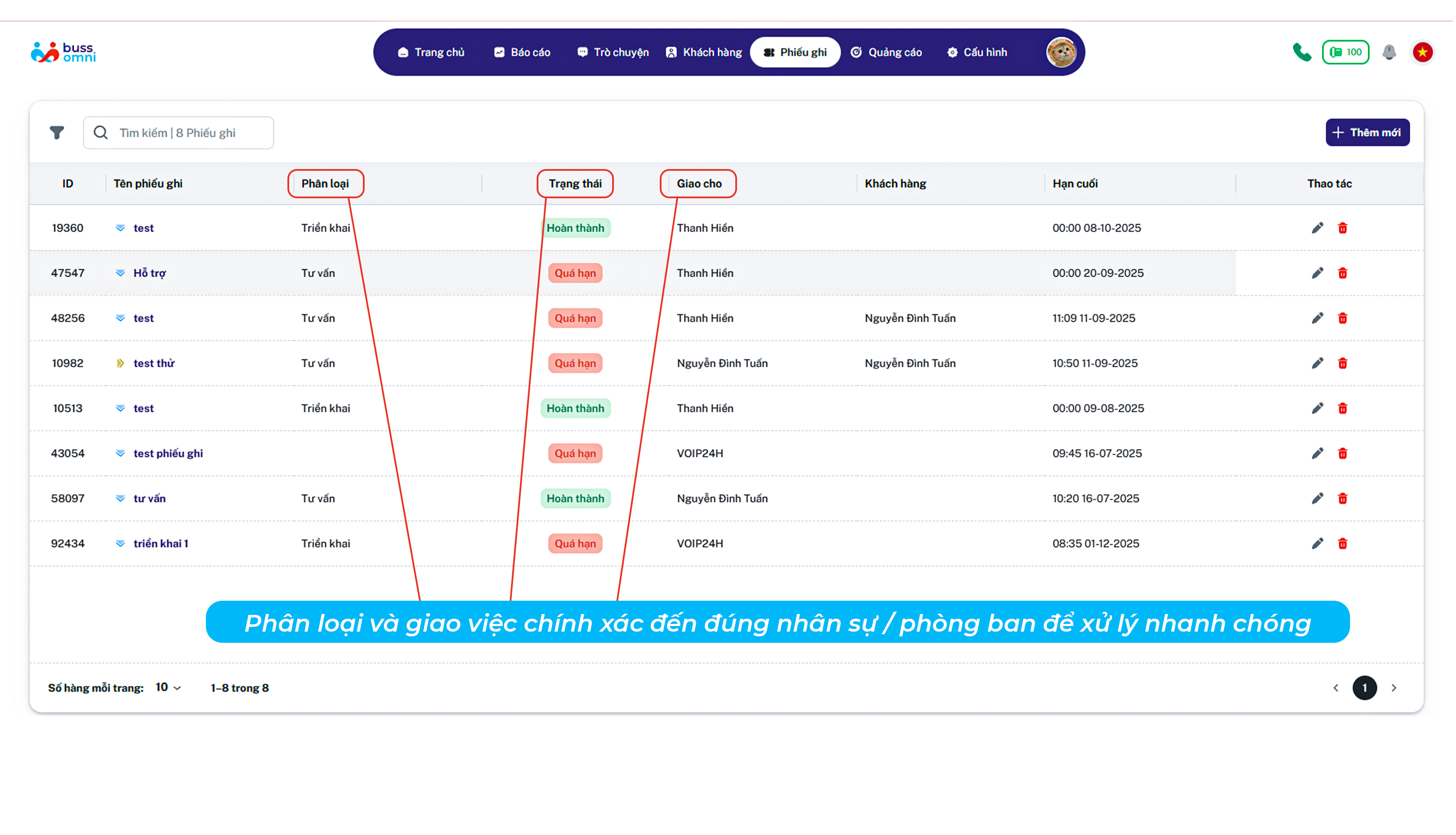Expand triển khai 1 row chevron
Screen dimensions: 1456x835
[x=121, y=544]
